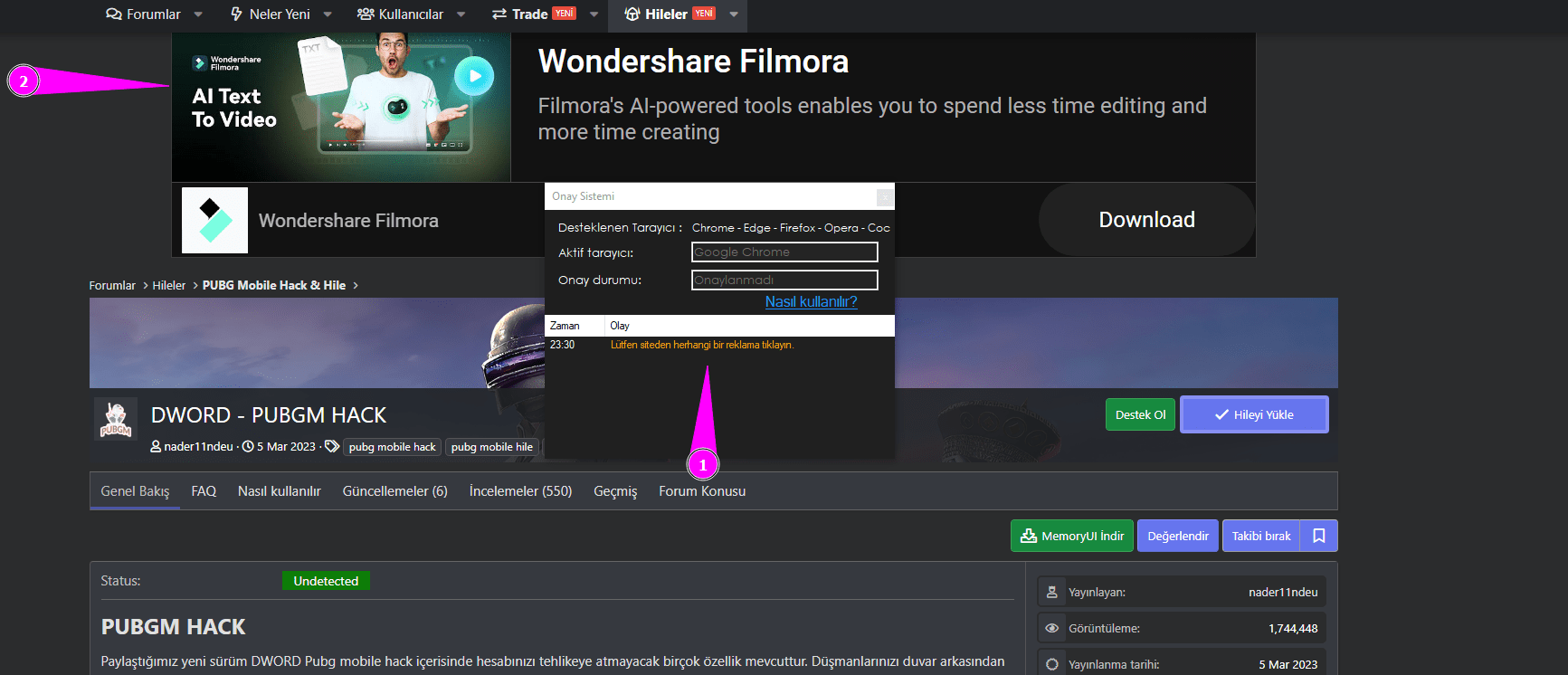Click the 5 Mar 2023 value in sidebar

1288,665
